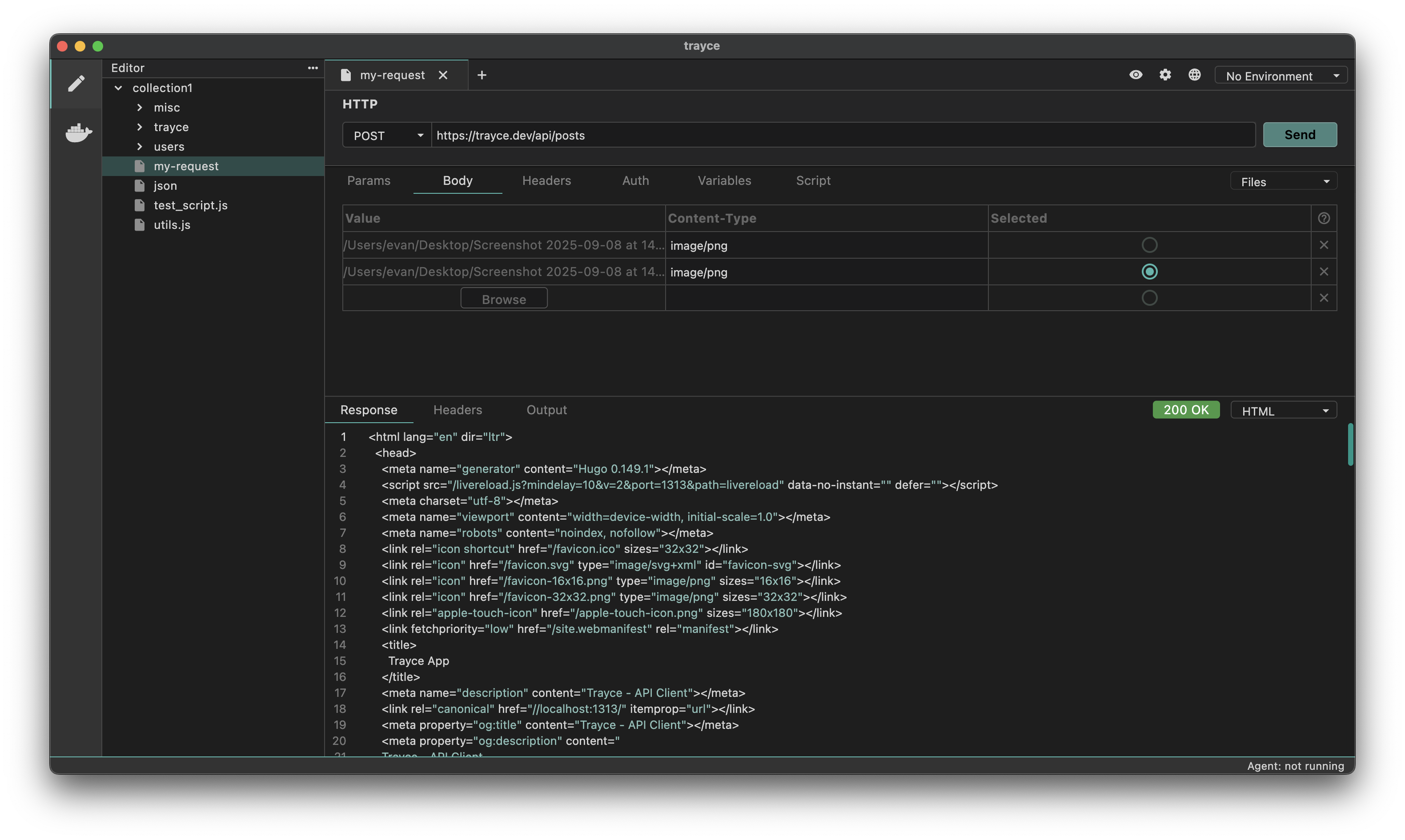The image size is (1405, 840).
Task: Expand the users folder
Action: click(x=140, y=147)
